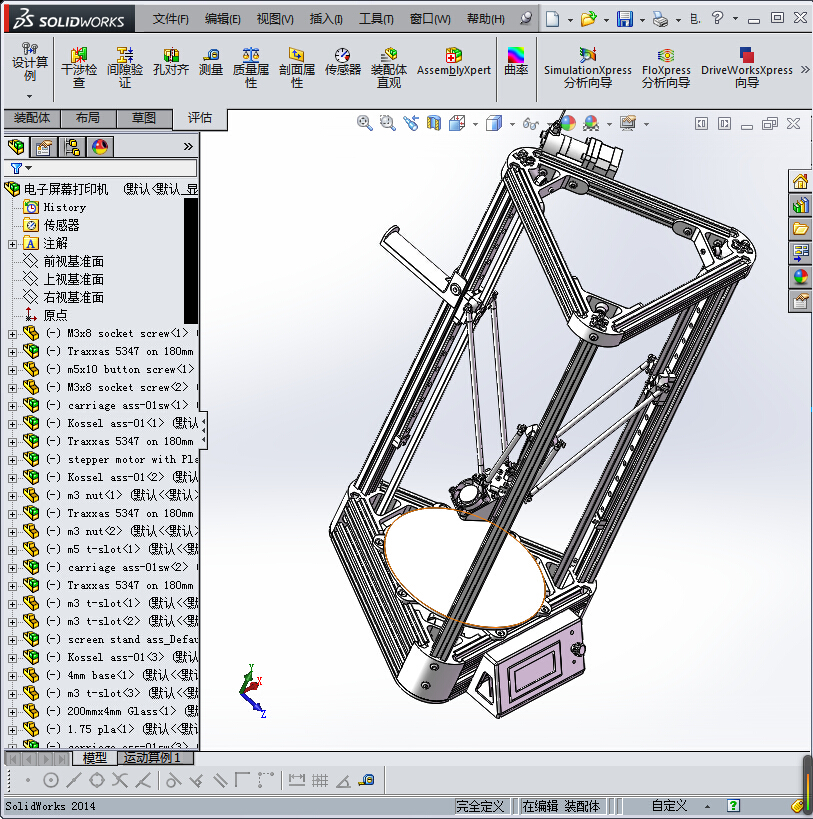The width and height of the screenshot is (813, 819).
Task: Launch AssemblyXpert
Action: pyautogui.click(x=454, y=62)
